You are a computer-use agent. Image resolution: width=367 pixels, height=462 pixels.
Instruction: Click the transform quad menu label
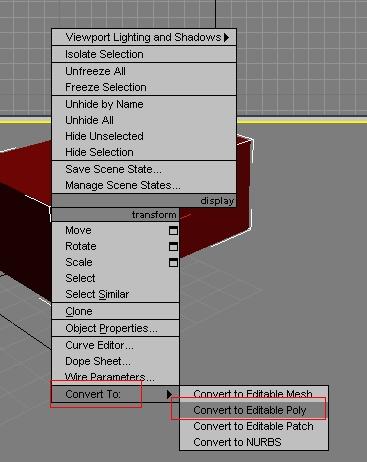[154, 215]
